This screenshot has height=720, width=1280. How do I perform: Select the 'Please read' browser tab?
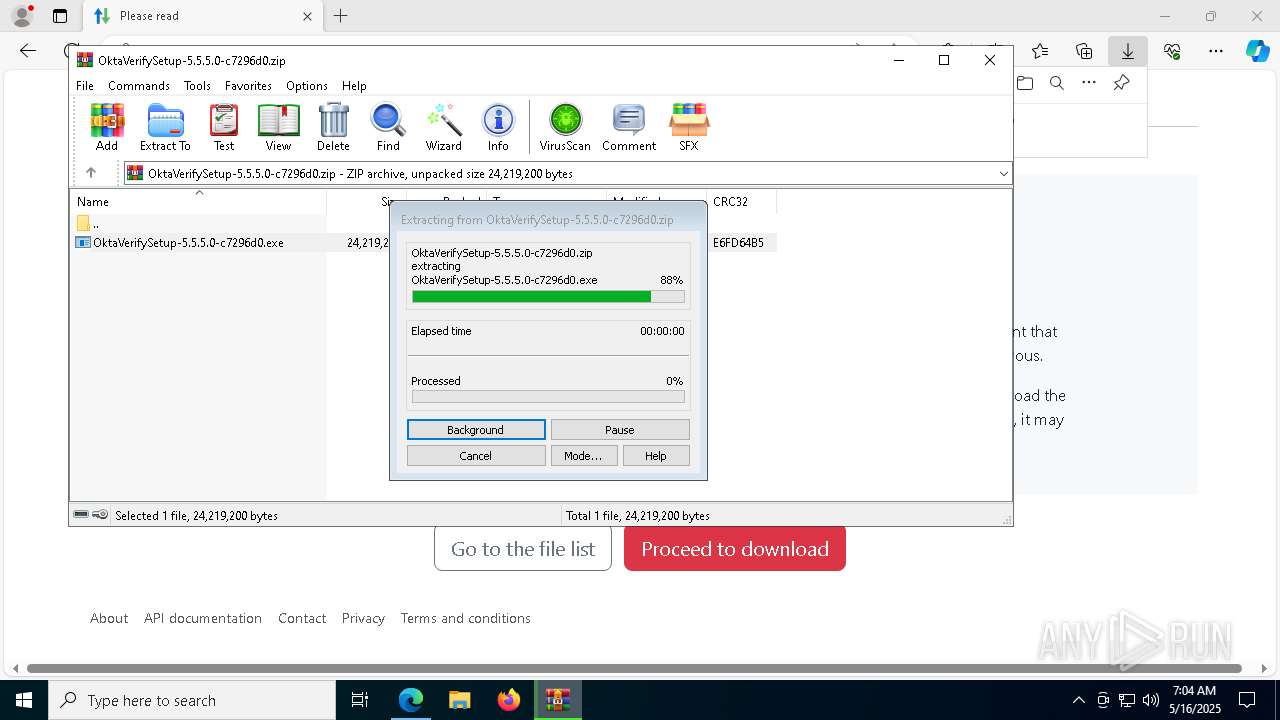[x=201, y=16]
